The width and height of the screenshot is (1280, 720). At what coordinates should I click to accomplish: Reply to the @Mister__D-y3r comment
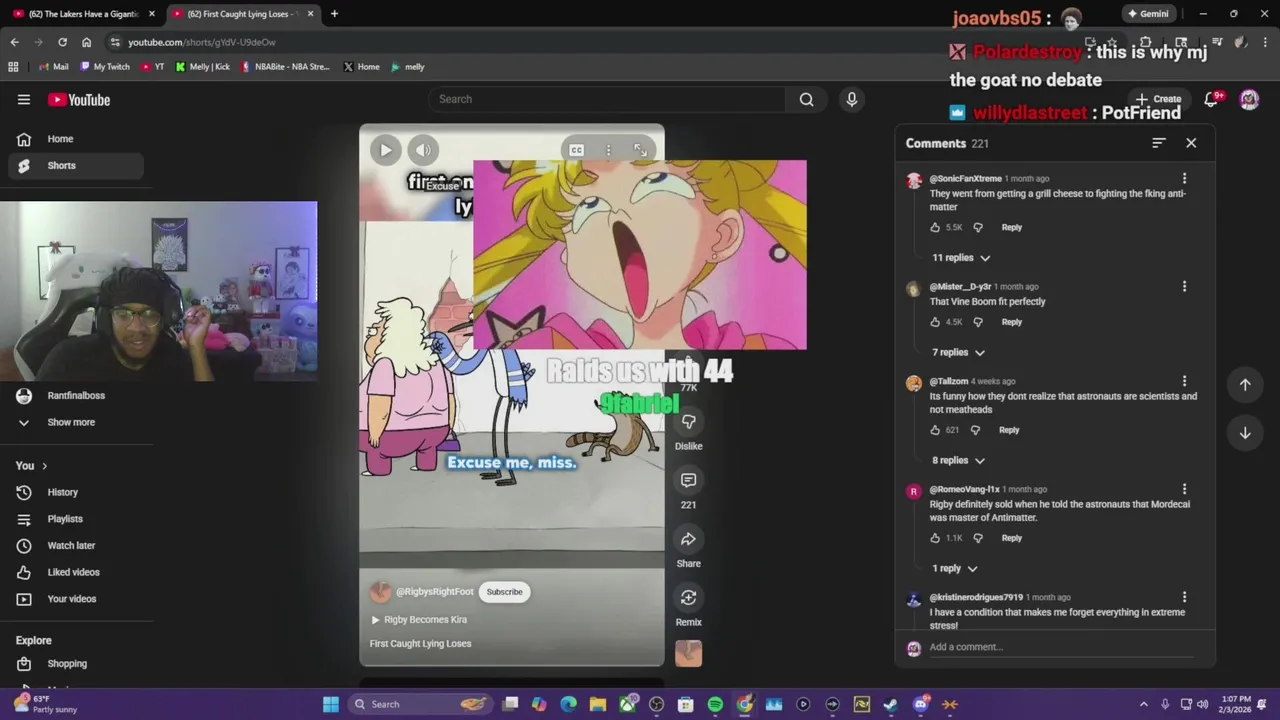click(1012, 322)
